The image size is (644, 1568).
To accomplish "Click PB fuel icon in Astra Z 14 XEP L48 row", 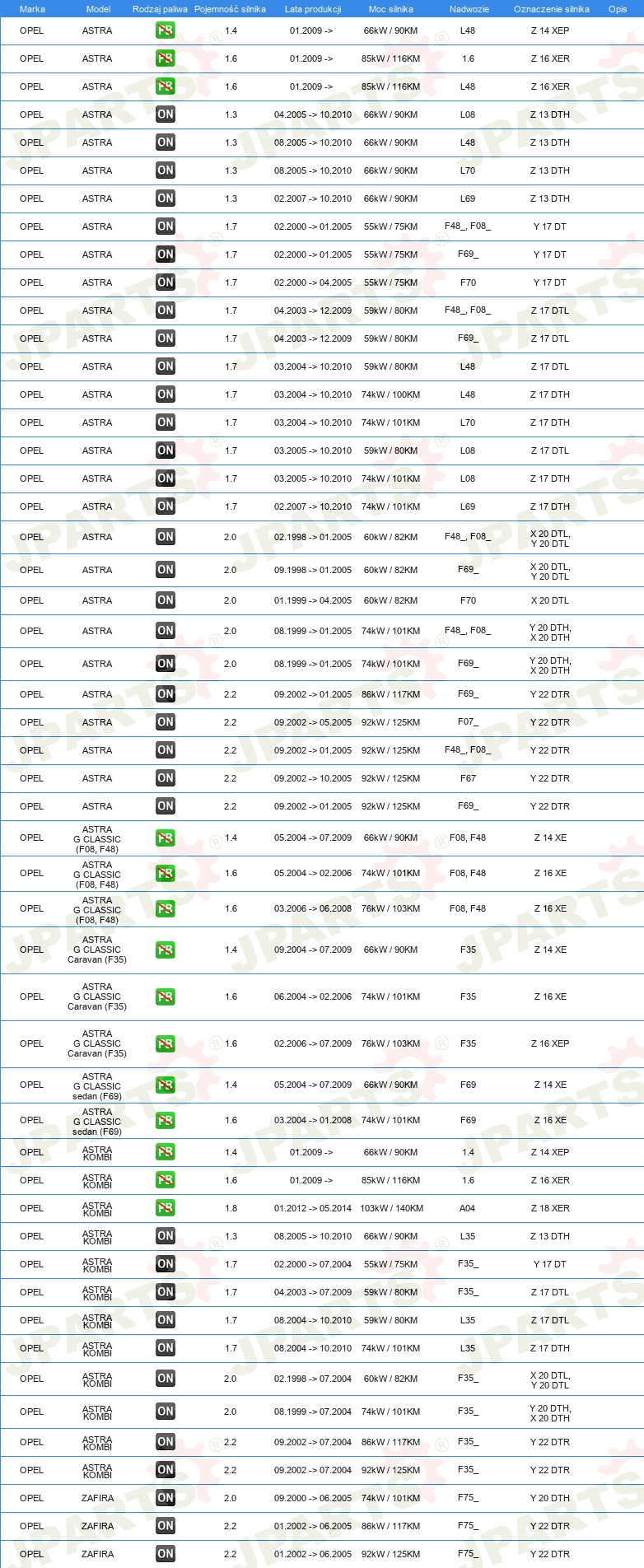I will 166,30.
